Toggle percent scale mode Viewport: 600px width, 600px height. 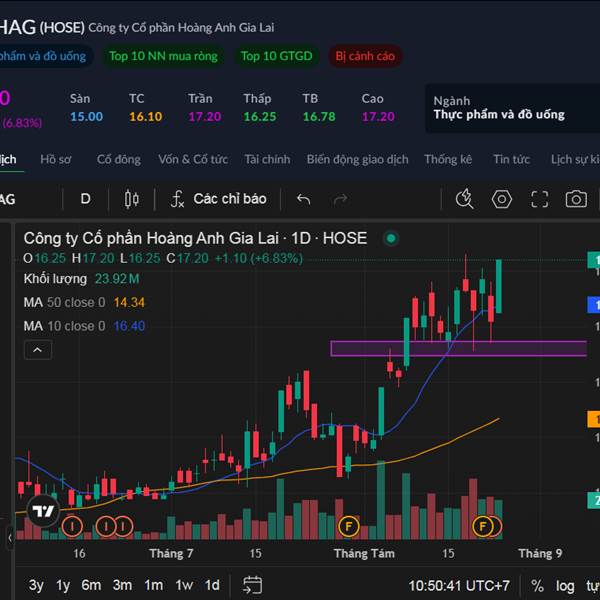538,586
